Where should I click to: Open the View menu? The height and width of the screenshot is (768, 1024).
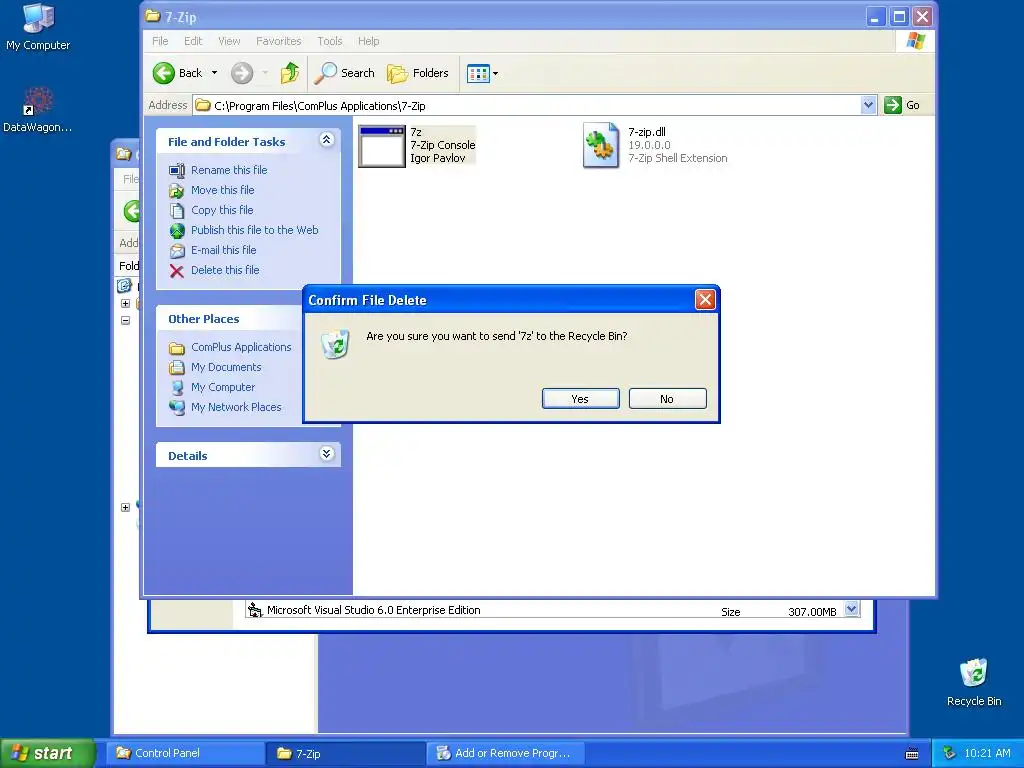pos(229,41)
